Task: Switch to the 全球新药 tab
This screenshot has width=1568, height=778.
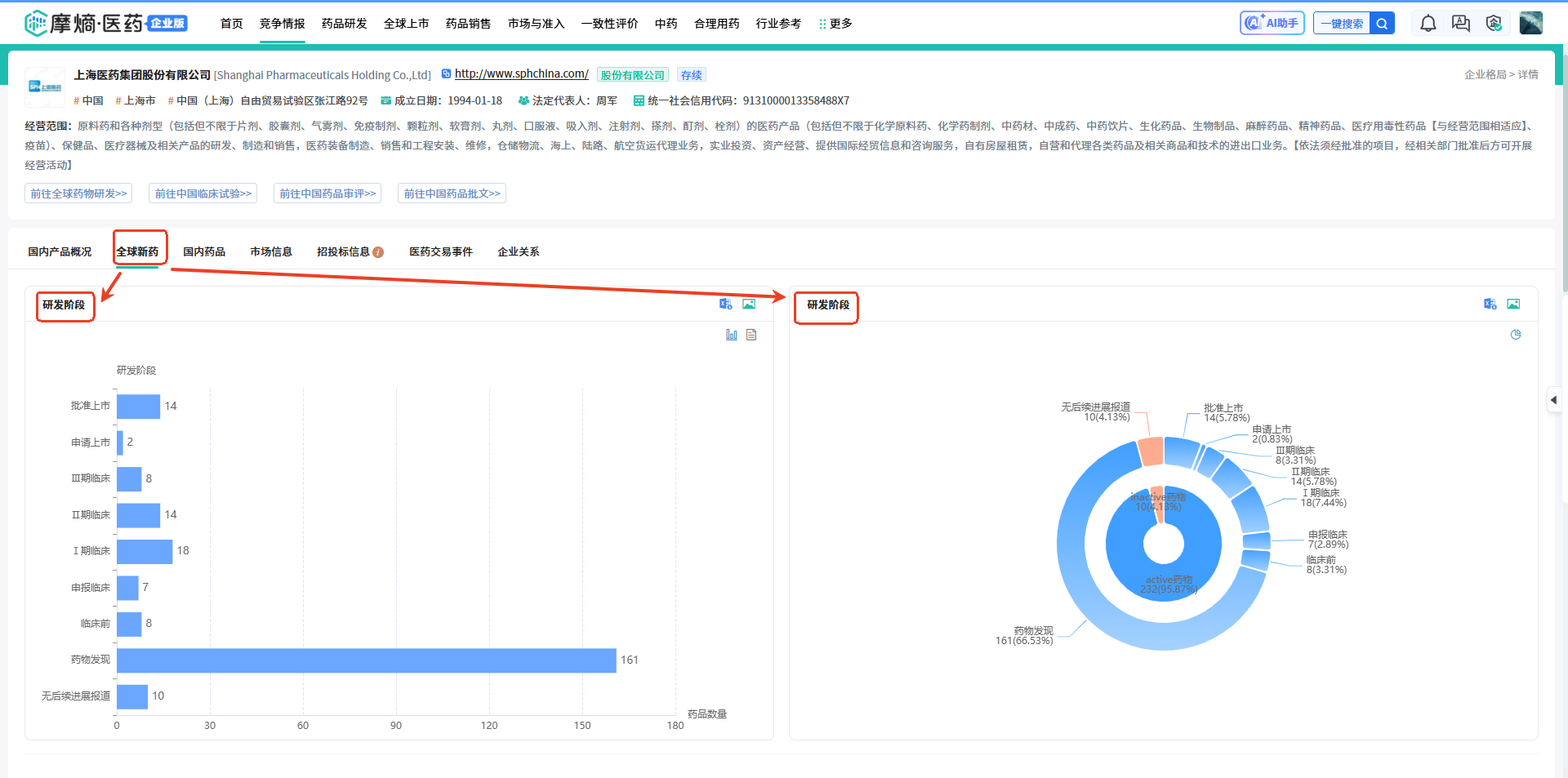Action: pos(137,251)
